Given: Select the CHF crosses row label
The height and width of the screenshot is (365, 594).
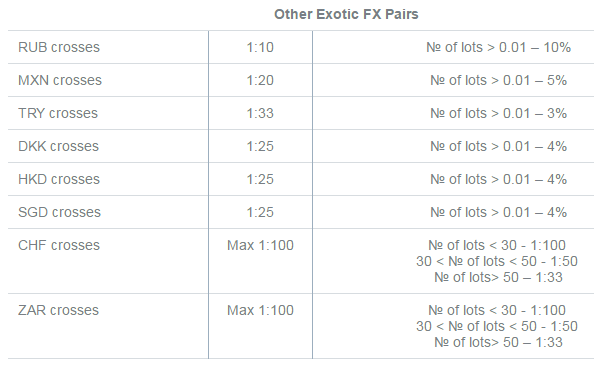Looking at the screenshot, I should click(x=59, y=245).
